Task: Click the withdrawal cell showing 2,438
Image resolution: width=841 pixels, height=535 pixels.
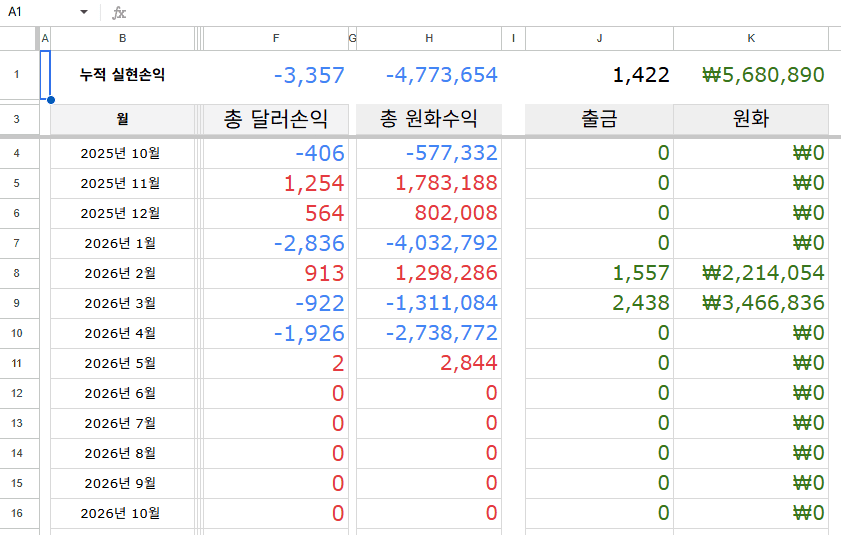Action: [x=599, y=304]
